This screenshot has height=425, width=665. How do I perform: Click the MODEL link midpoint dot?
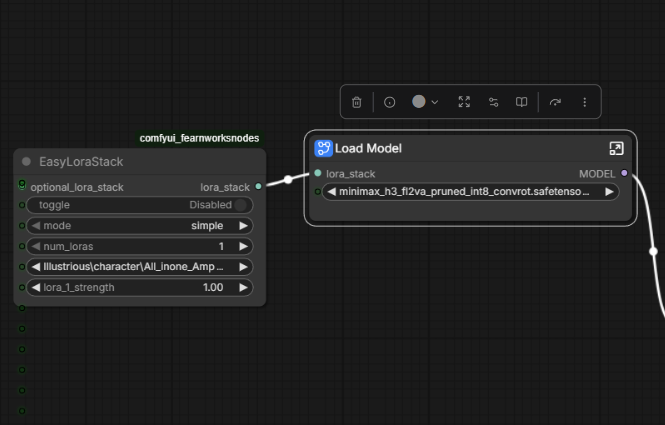[654, 252]
